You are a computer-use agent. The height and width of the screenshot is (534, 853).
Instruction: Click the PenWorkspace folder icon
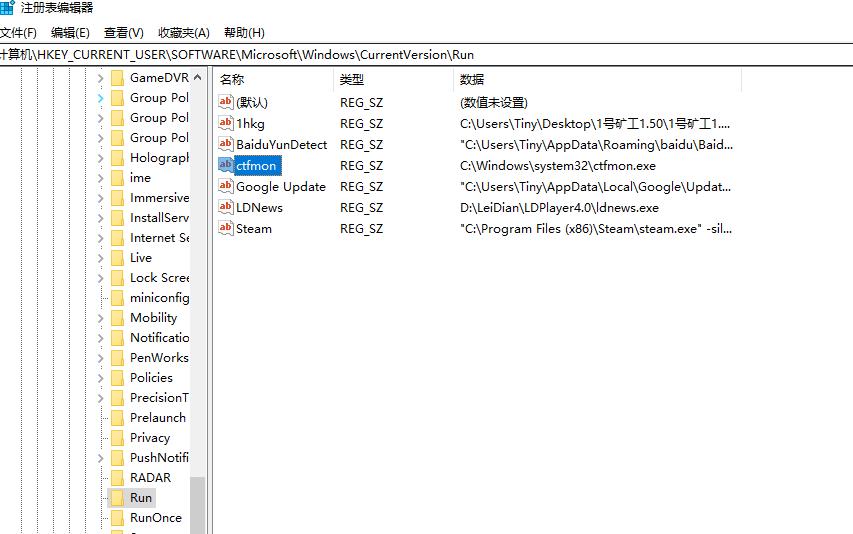click(x=117, y=358)
